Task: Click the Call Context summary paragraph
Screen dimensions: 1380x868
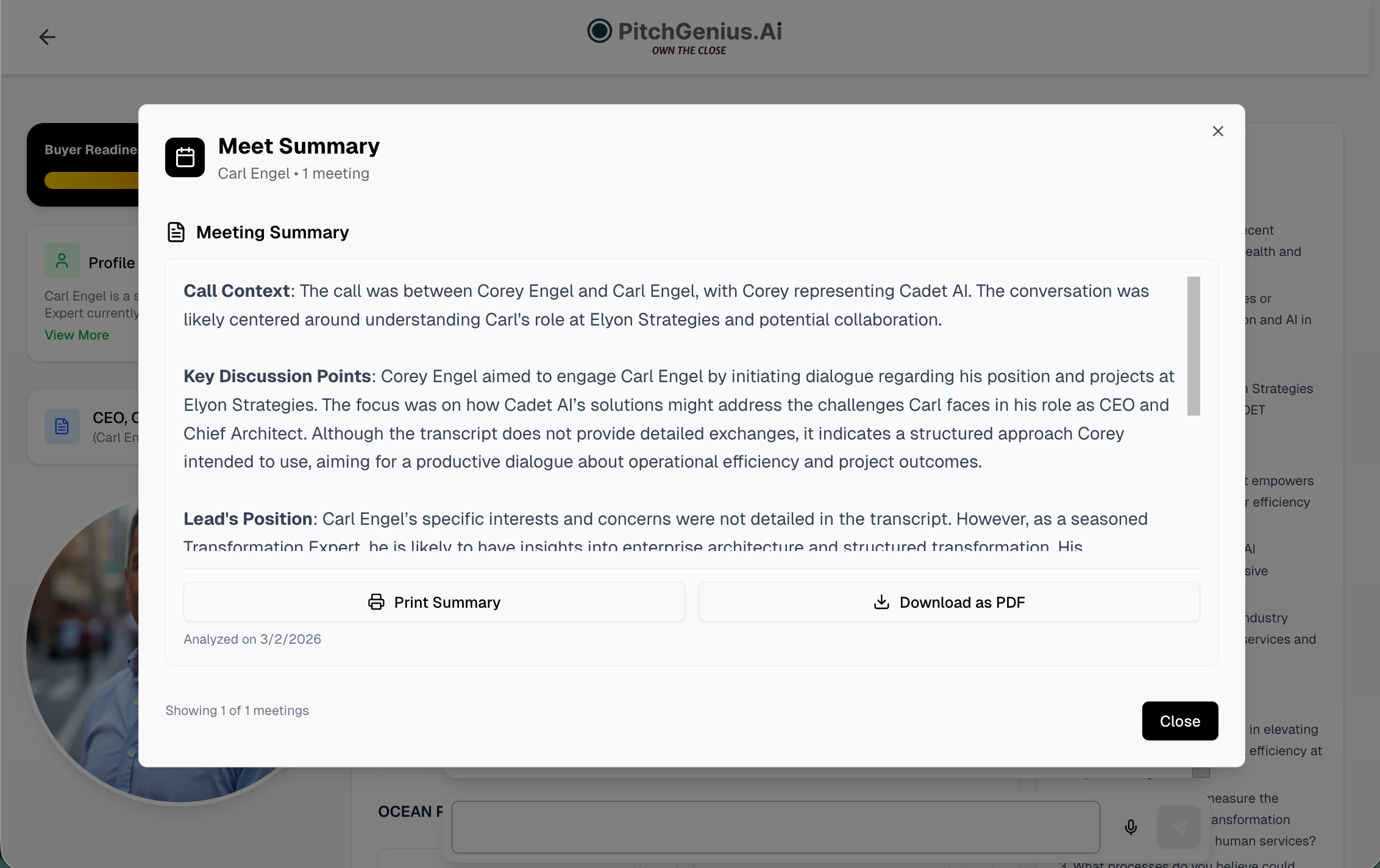Action: (666, 305)
